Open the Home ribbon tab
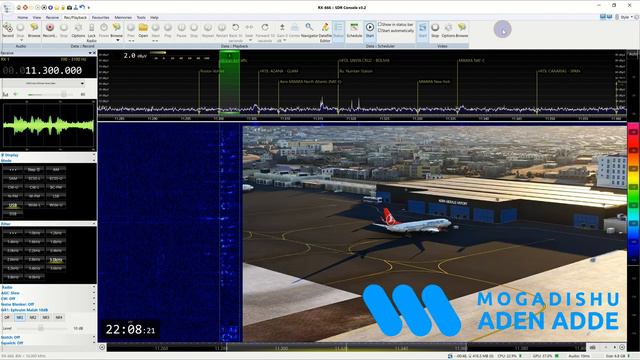The image size is (640, 360). point(22,18)
